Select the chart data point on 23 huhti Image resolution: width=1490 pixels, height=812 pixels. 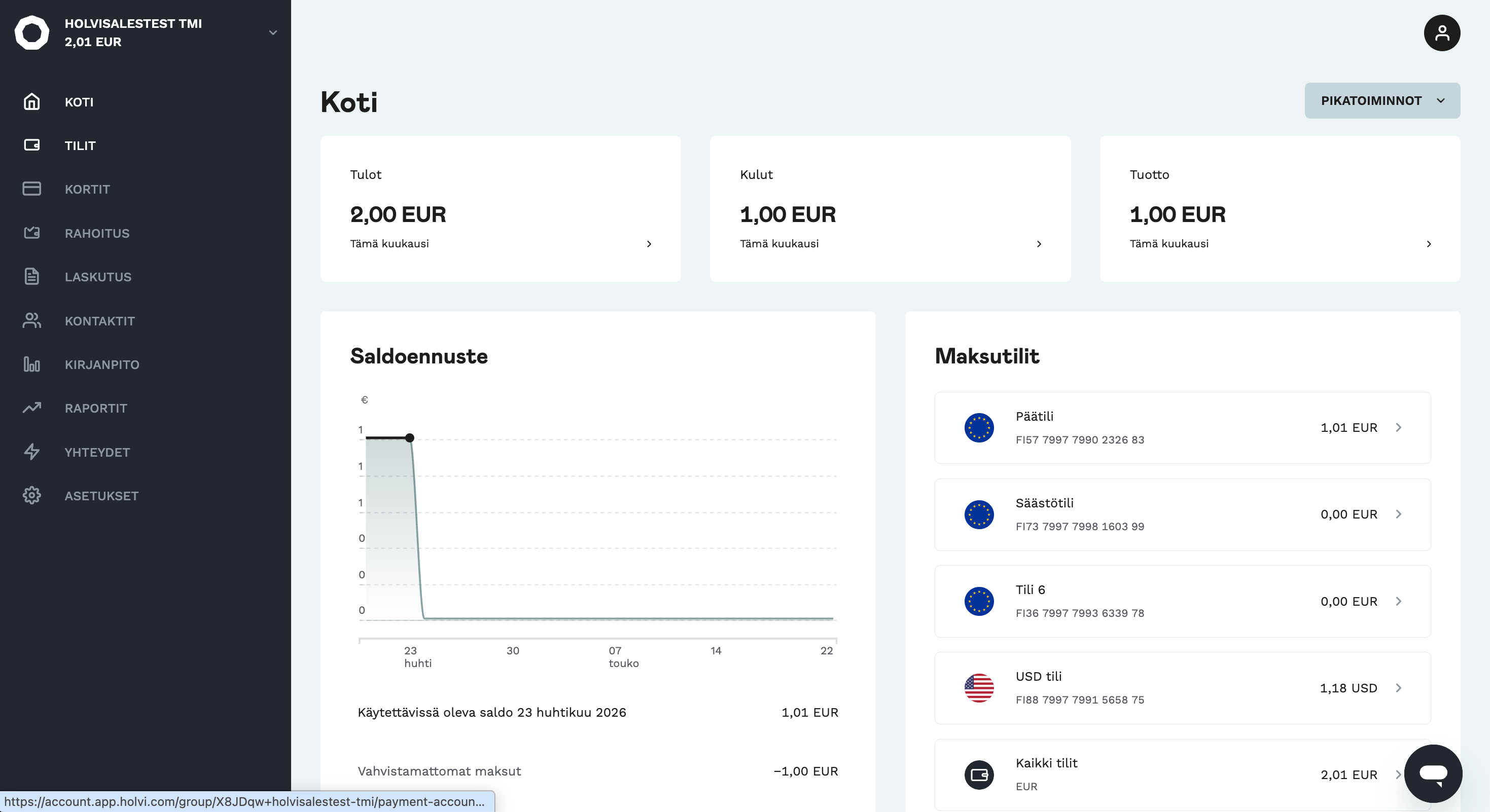[x=409, y=437]
